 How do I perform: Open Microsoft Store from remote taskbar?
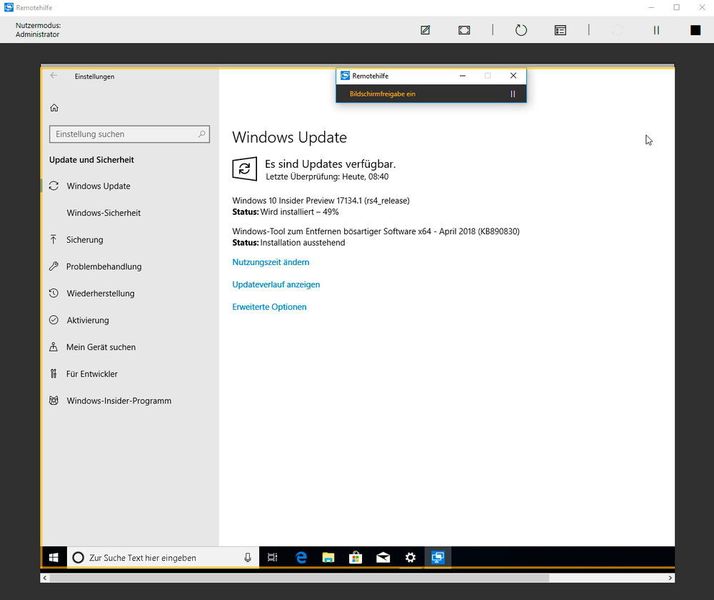point(356,557)
